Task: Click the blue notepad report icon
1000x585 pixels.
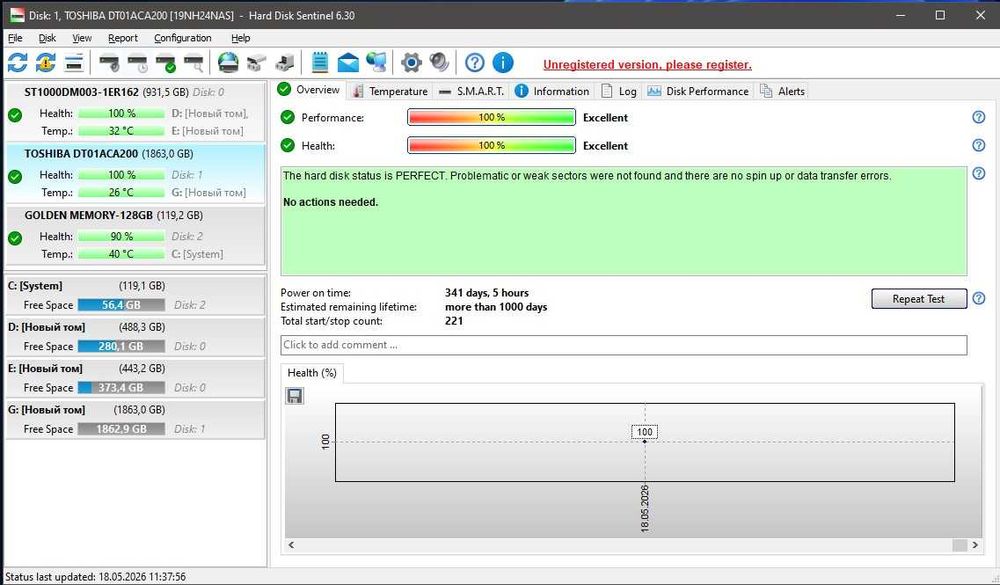Action: tap(320, 63)
